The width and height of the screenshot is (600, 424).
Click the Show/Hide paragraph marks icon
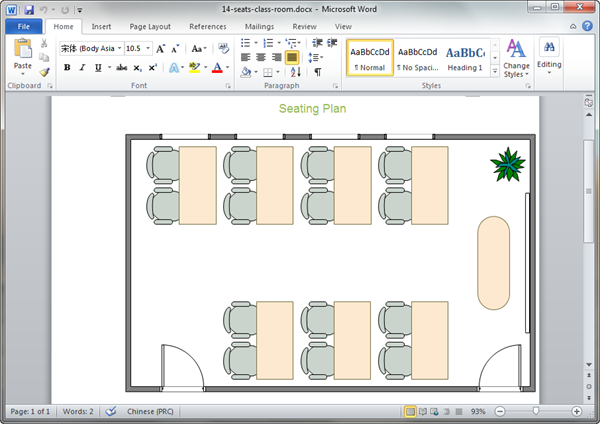click(x=318, y=72)
